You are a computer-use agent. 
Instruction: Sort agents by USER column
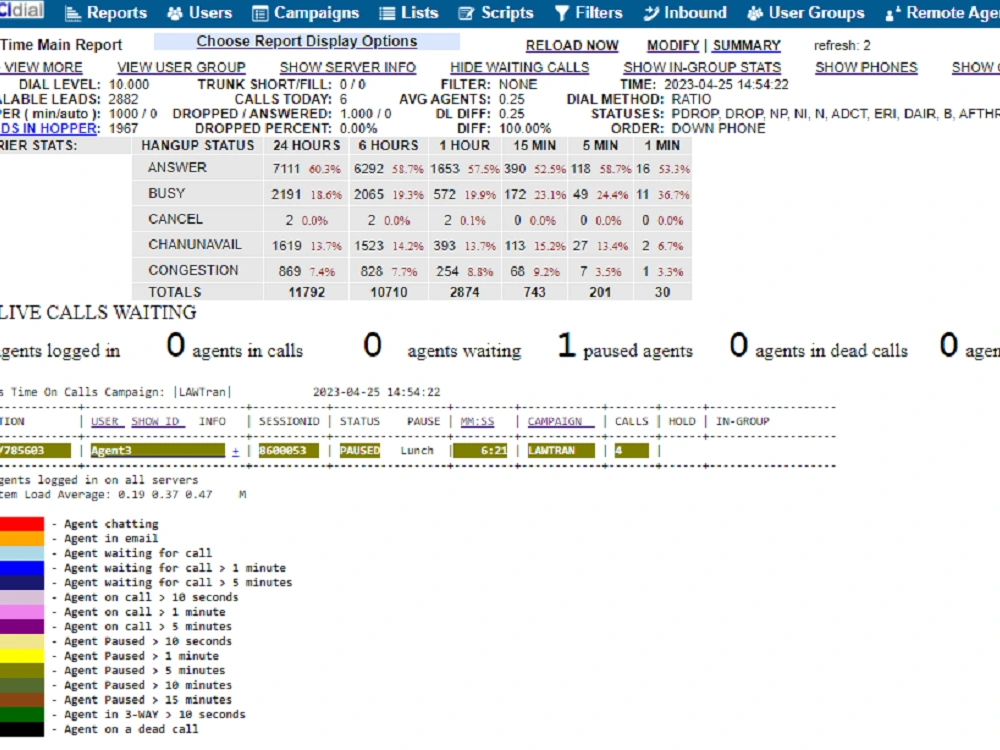[105, 422]
